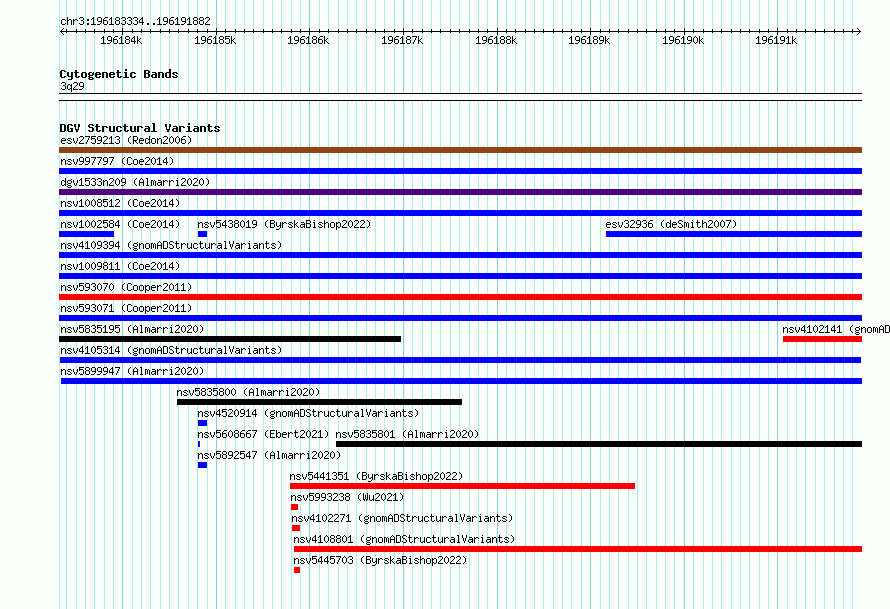Click the black nsv5835195 variant bar
Screen dimensions: 890x609
pos(230,339)
